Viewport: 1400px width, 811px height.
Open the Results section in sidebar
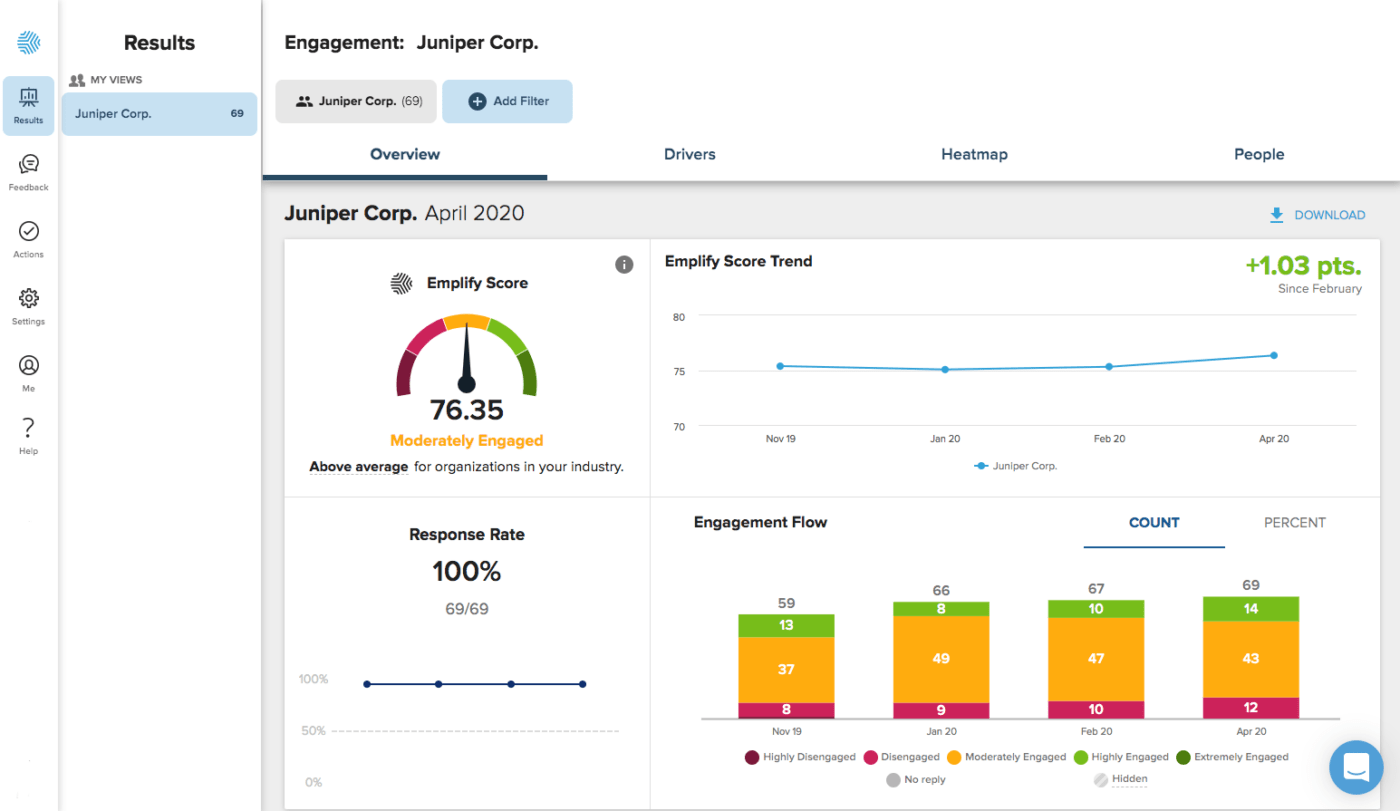pyautogui.click(x=29, y=105)
